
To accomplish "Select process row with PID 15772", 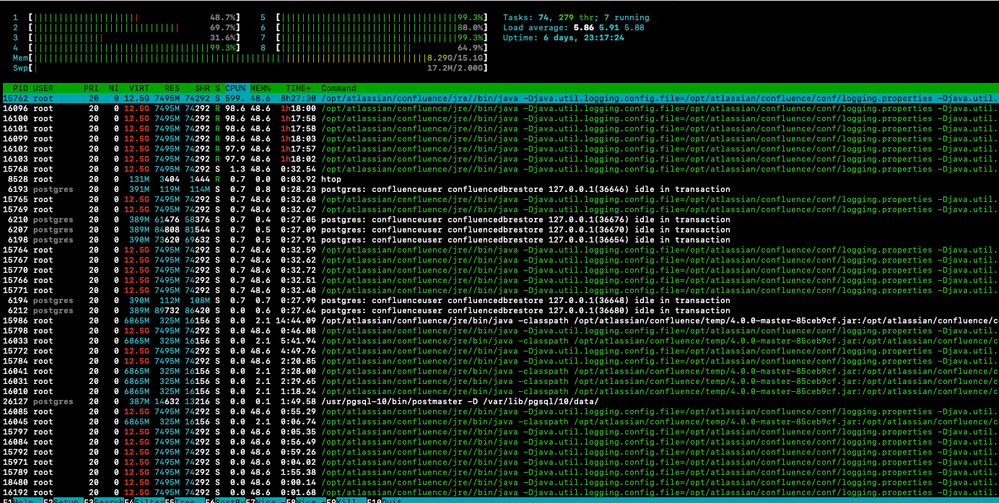I will pyautogui.click(x=500, y=351).
